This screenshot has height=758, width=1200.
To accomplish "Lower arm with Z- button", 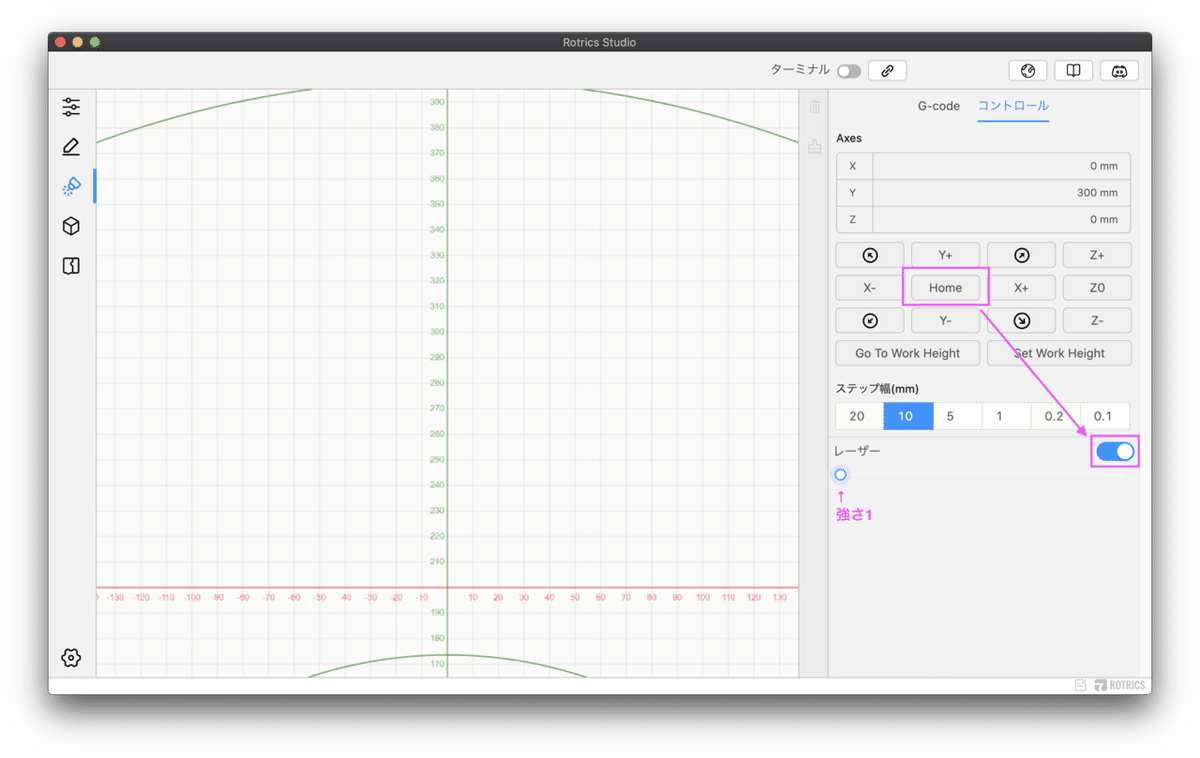I will pyautogui.click(x=1097, y=321).
